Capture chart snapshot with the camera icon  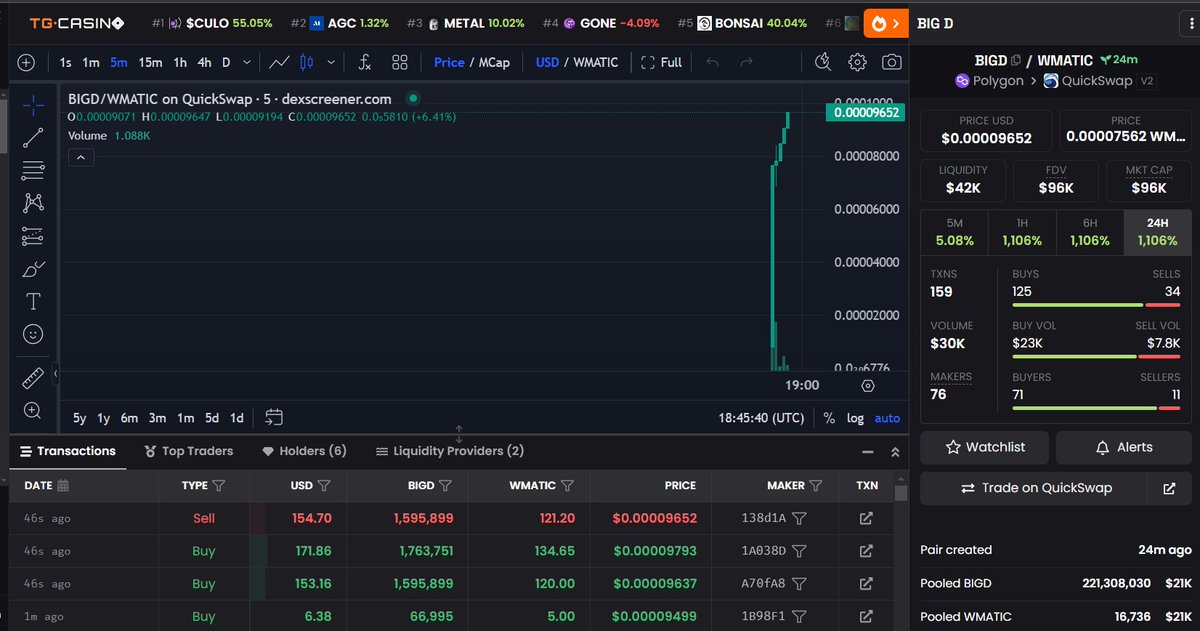[x=891, y=62]
